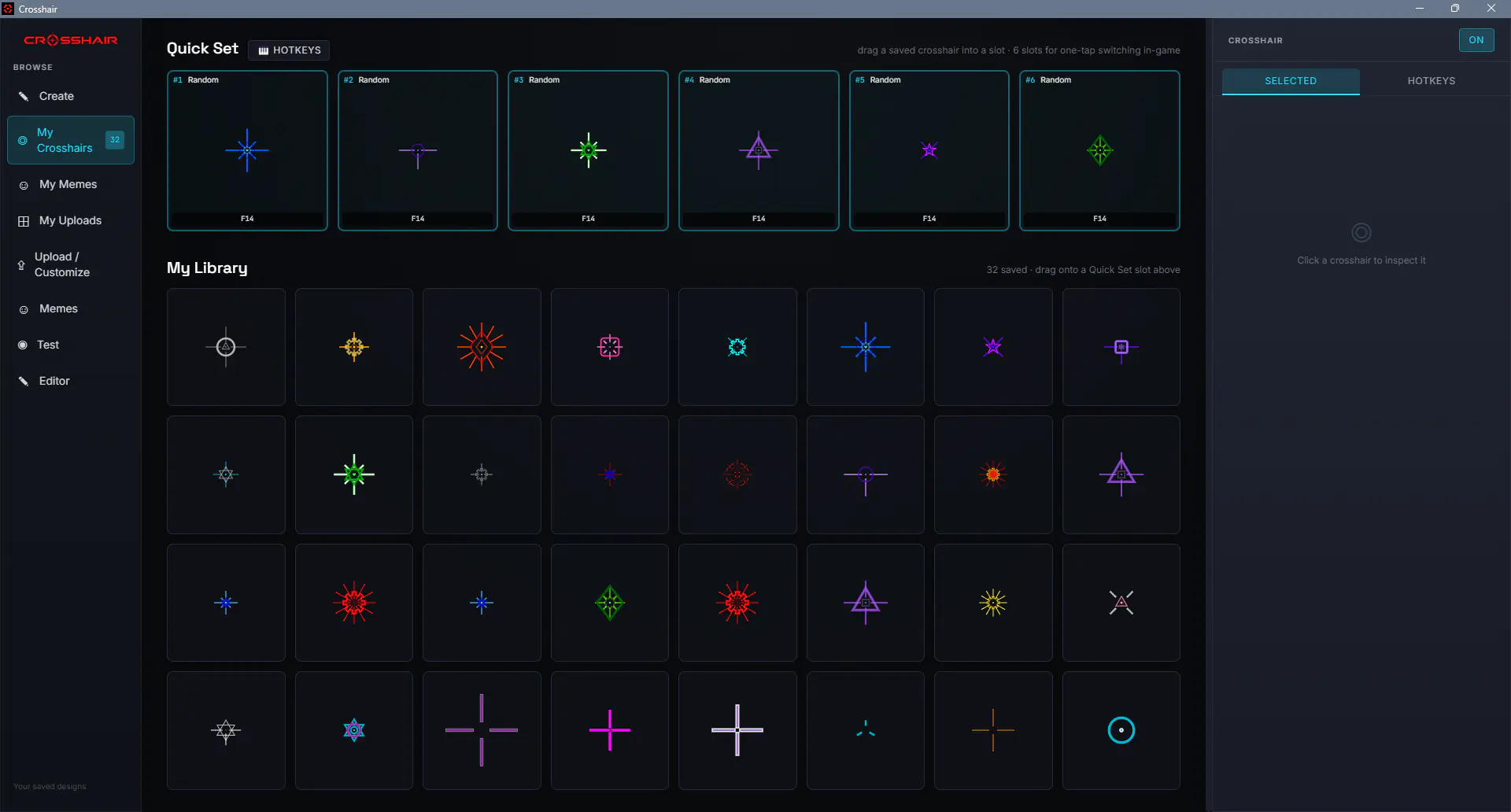Switch to the HOTKEYS tab in right panel
This screenshot has height=812, width=1511.
click(1431, 81)
